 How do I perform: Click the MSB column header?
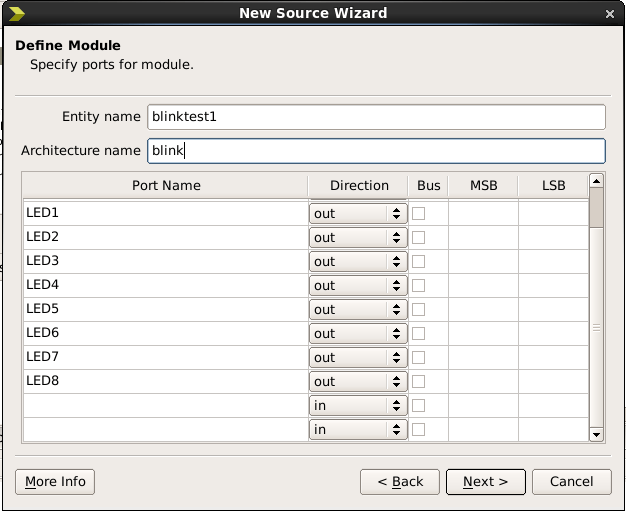click(483, 186)
